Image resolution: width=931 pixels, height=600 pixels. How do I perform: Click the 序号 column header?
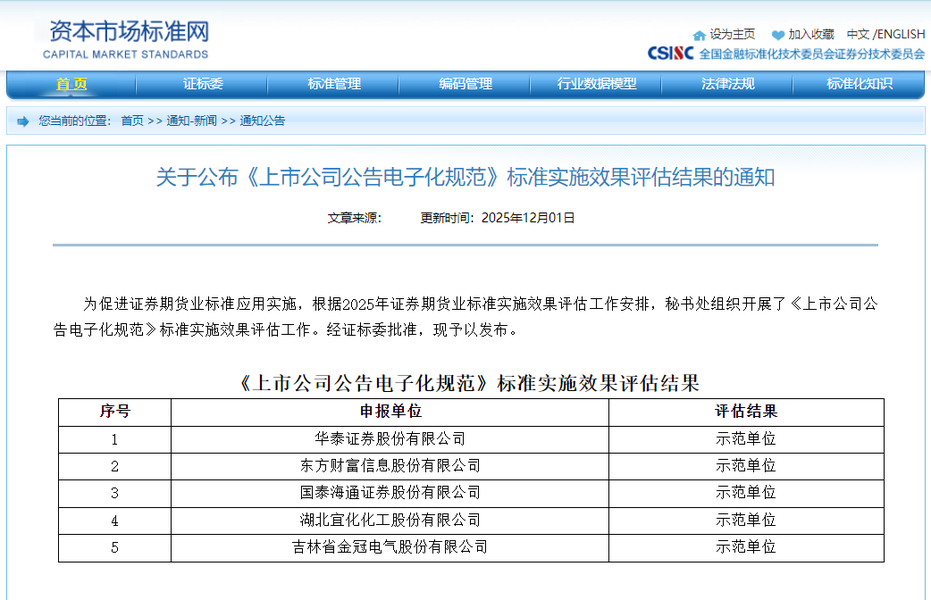click(115, 411)
